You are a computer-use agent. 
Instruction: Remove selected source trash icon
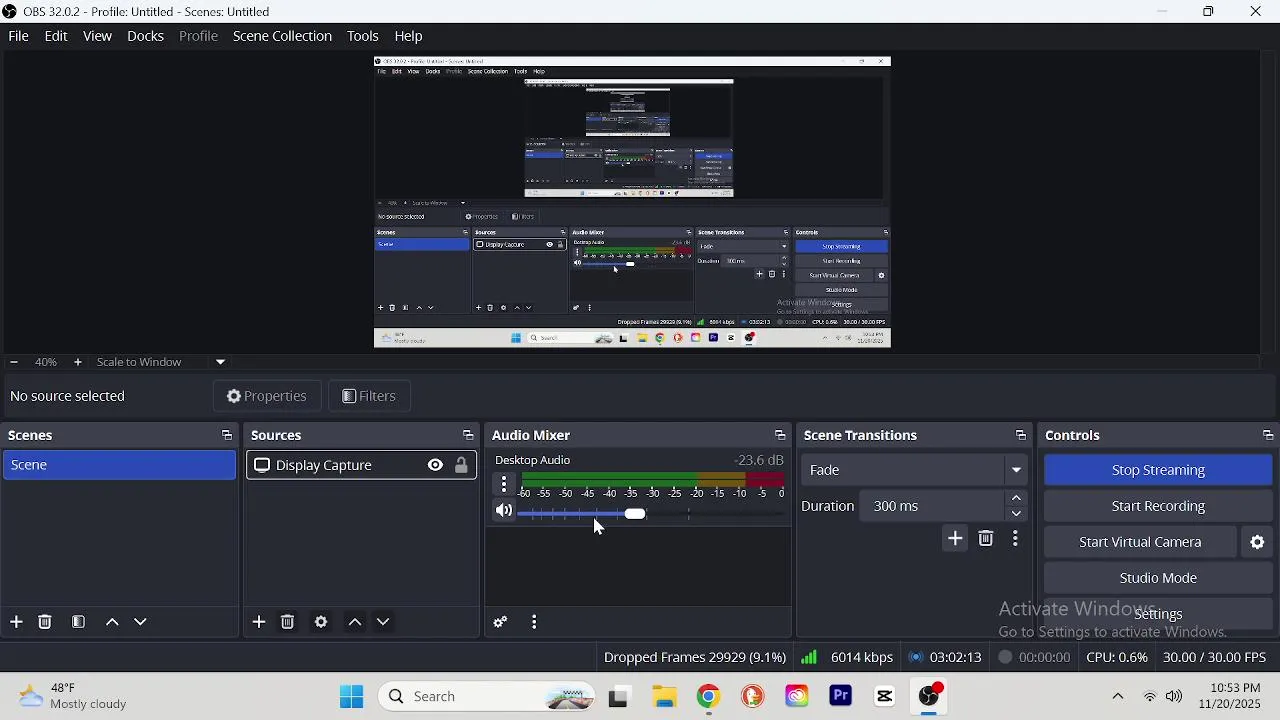pyautogui.click(x=288, y=622)
